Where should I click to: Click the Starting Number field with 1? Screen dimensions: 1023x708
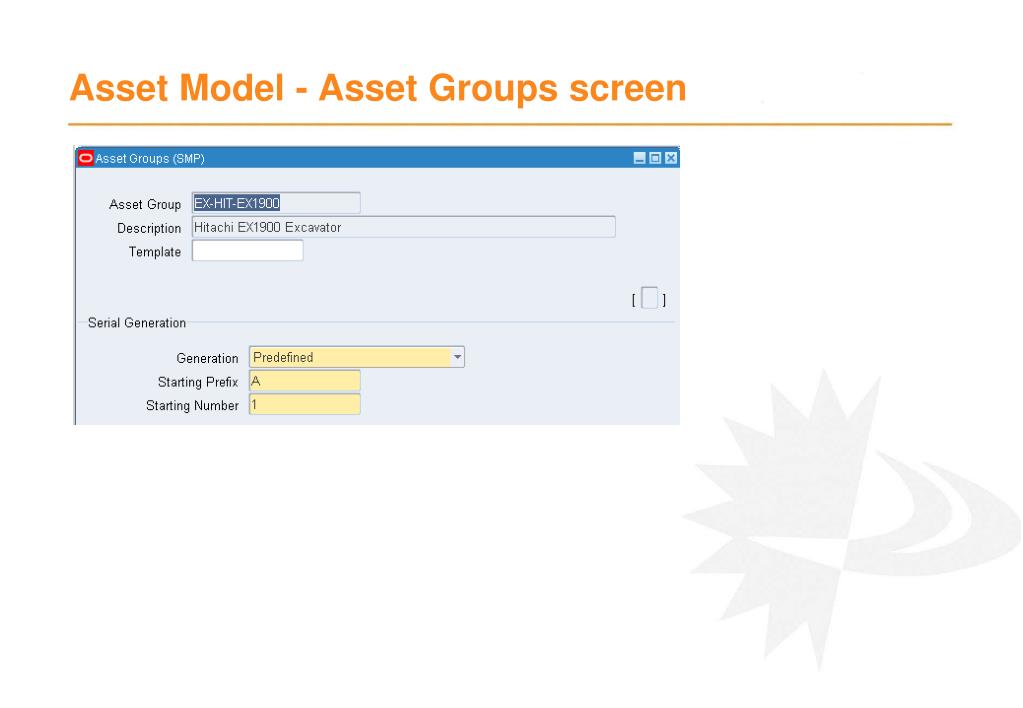tap(305, 405)
